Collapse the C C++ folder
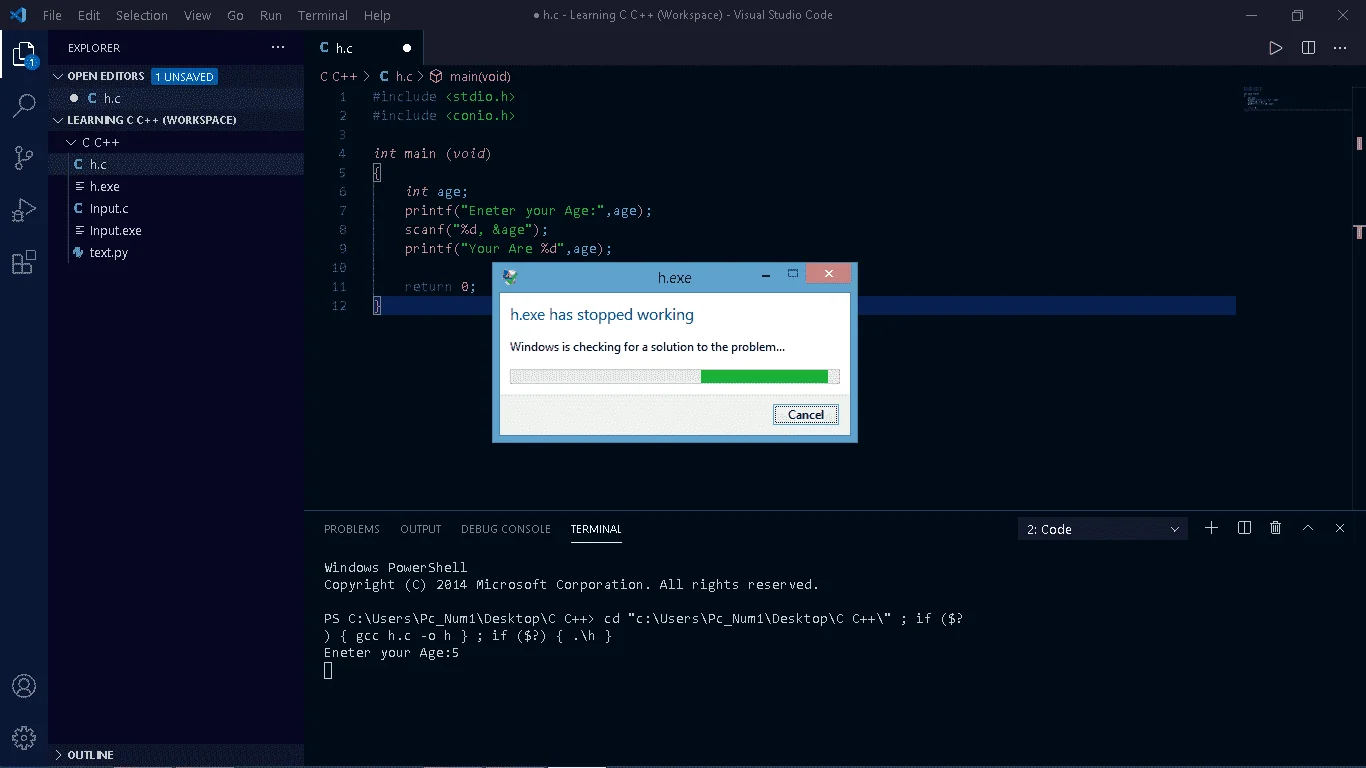1366x768 pixels. coord(176,142)
